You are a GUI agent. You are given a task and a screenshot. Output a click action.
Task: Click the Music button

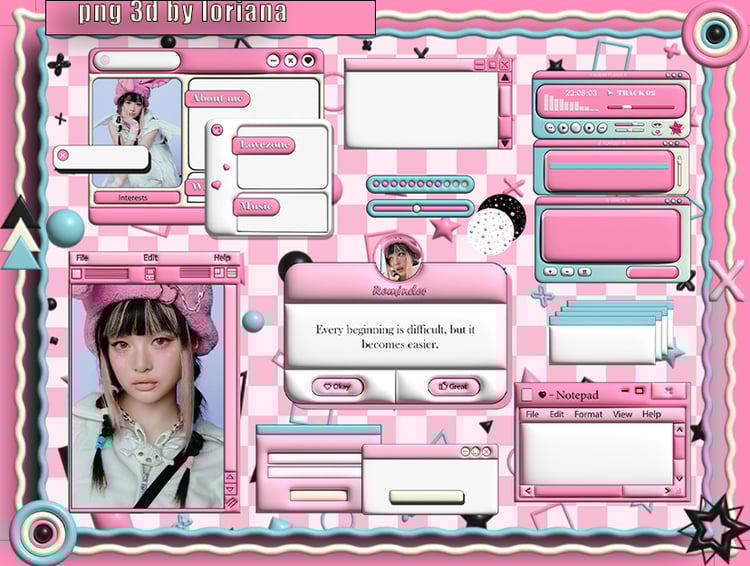coord(256,206)
